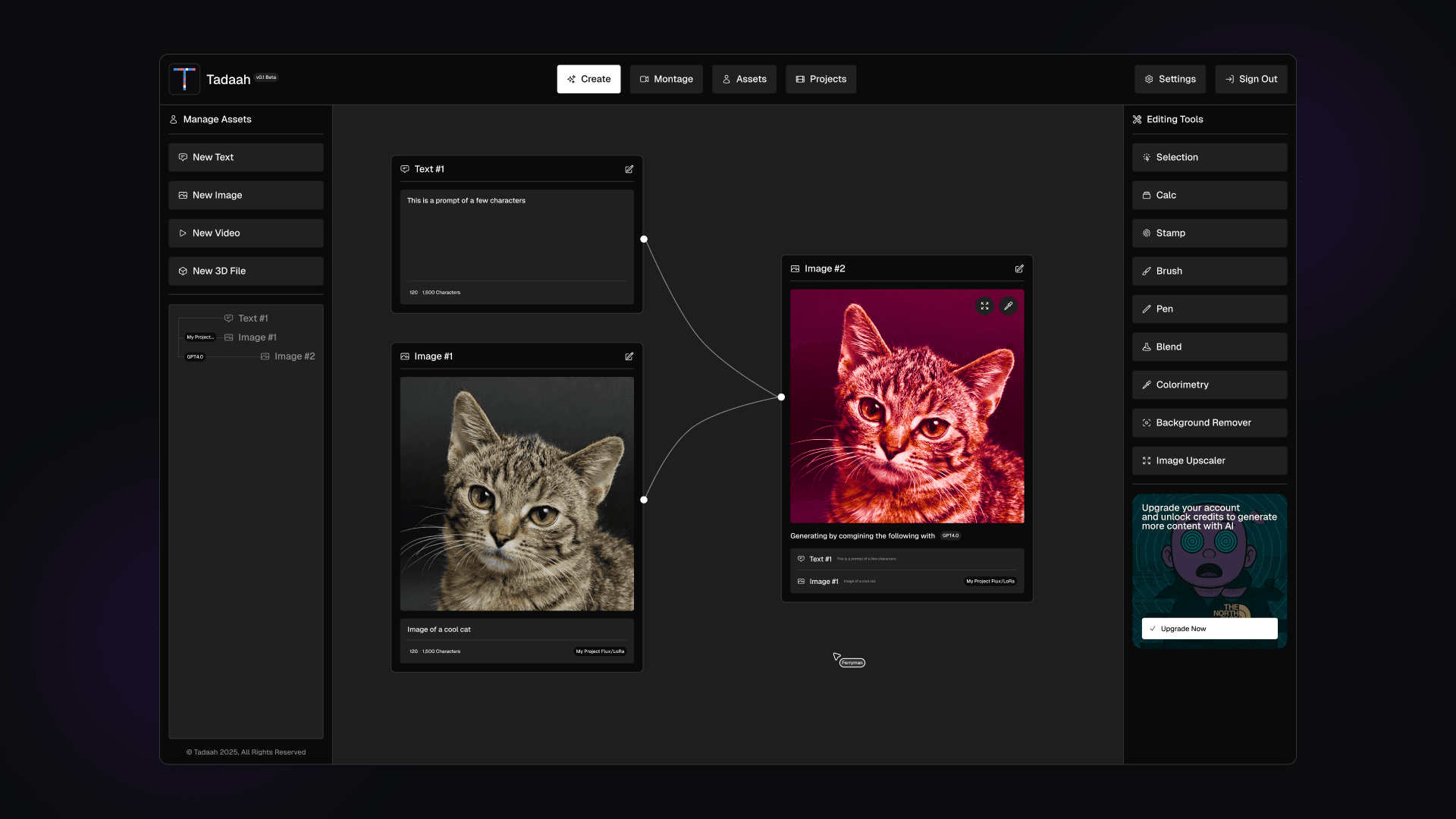Select the Pen tool
This screenshot has width=1456, height=819.
[1210, 309]
